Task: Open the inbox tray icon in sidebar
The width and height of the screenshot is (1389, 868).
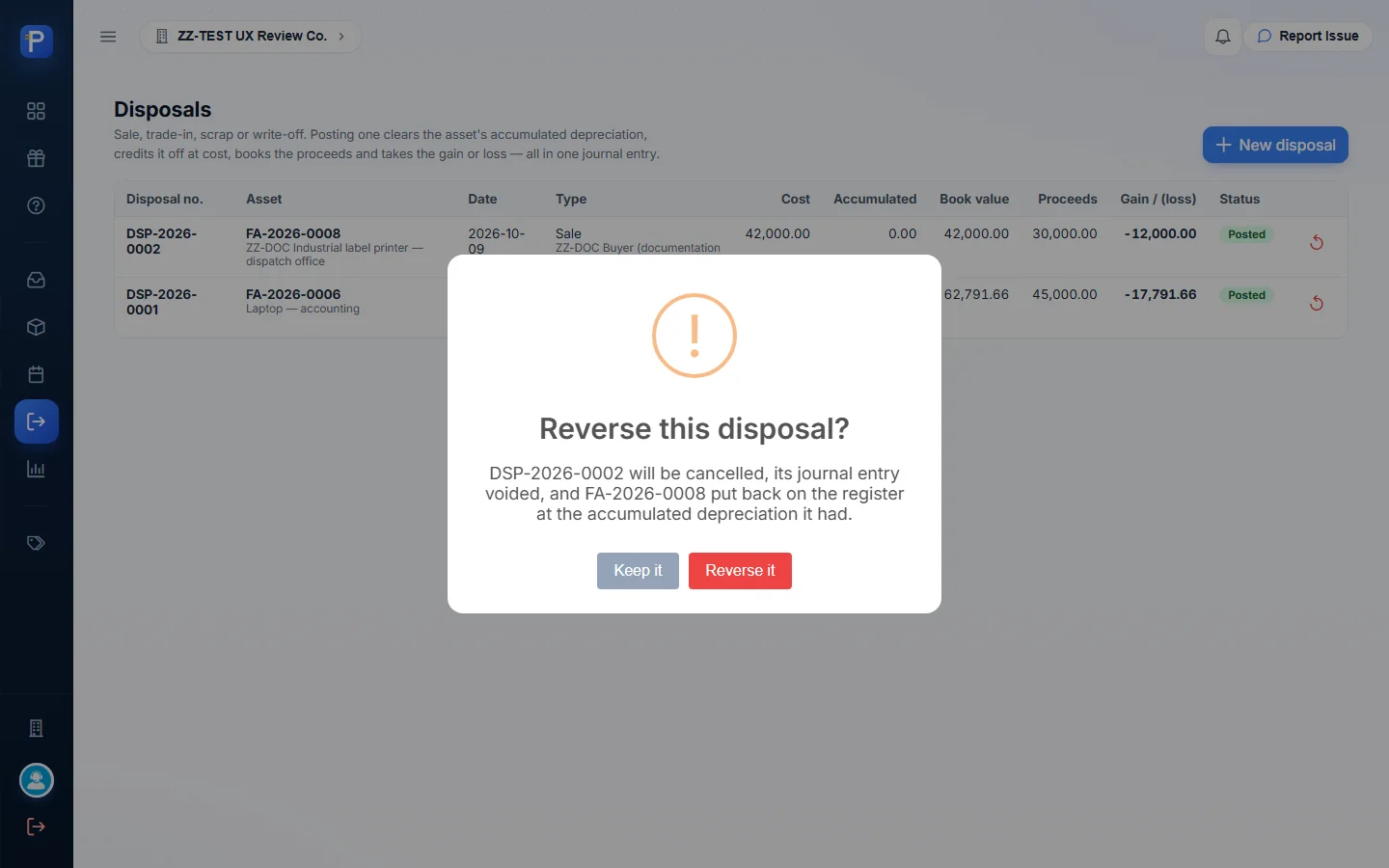Action: coord(36,280)
